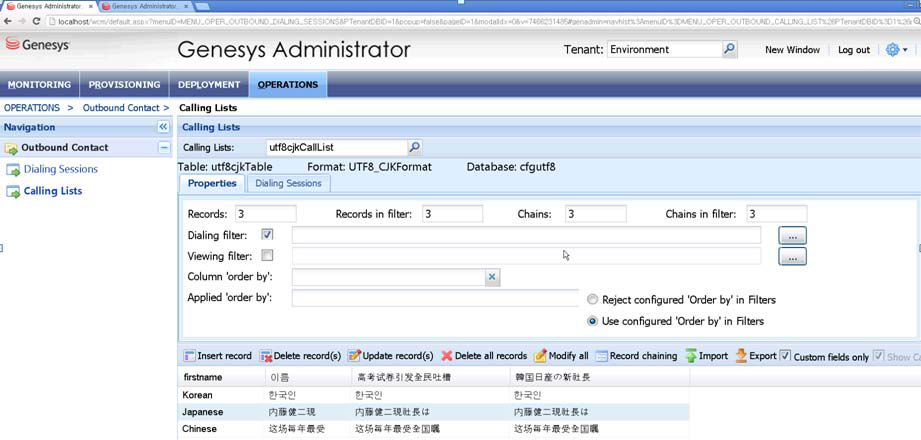Viewport: 921px width, 440px height.
Task: Browse calling lists with the magnifier icon
Action: 415,147
